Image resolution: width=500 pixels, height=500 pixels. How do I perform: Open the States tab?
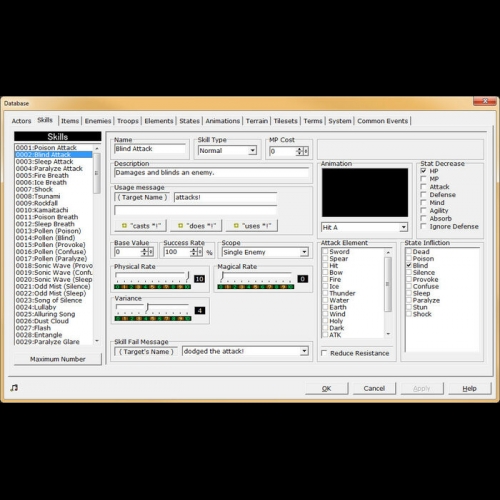click(189, 121)
